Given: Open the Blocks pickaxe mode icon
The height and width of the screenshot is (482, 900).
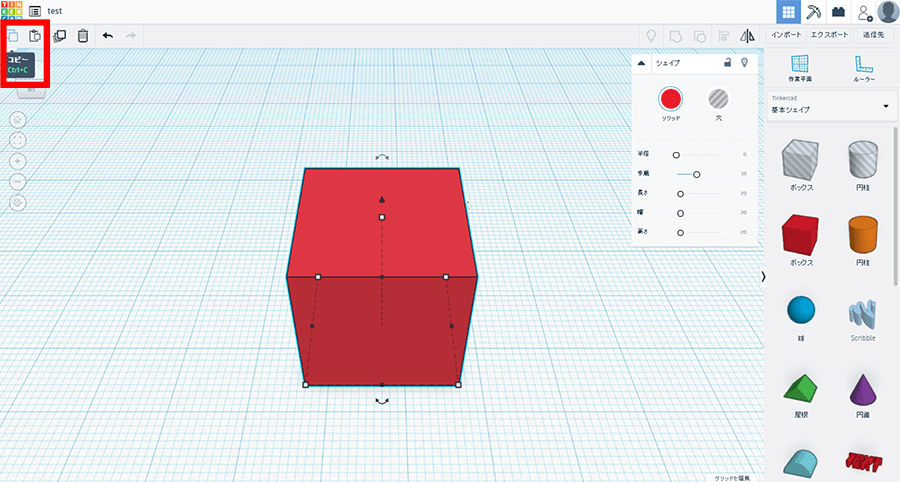Looking at the screenshot, I should click(813, 11).
